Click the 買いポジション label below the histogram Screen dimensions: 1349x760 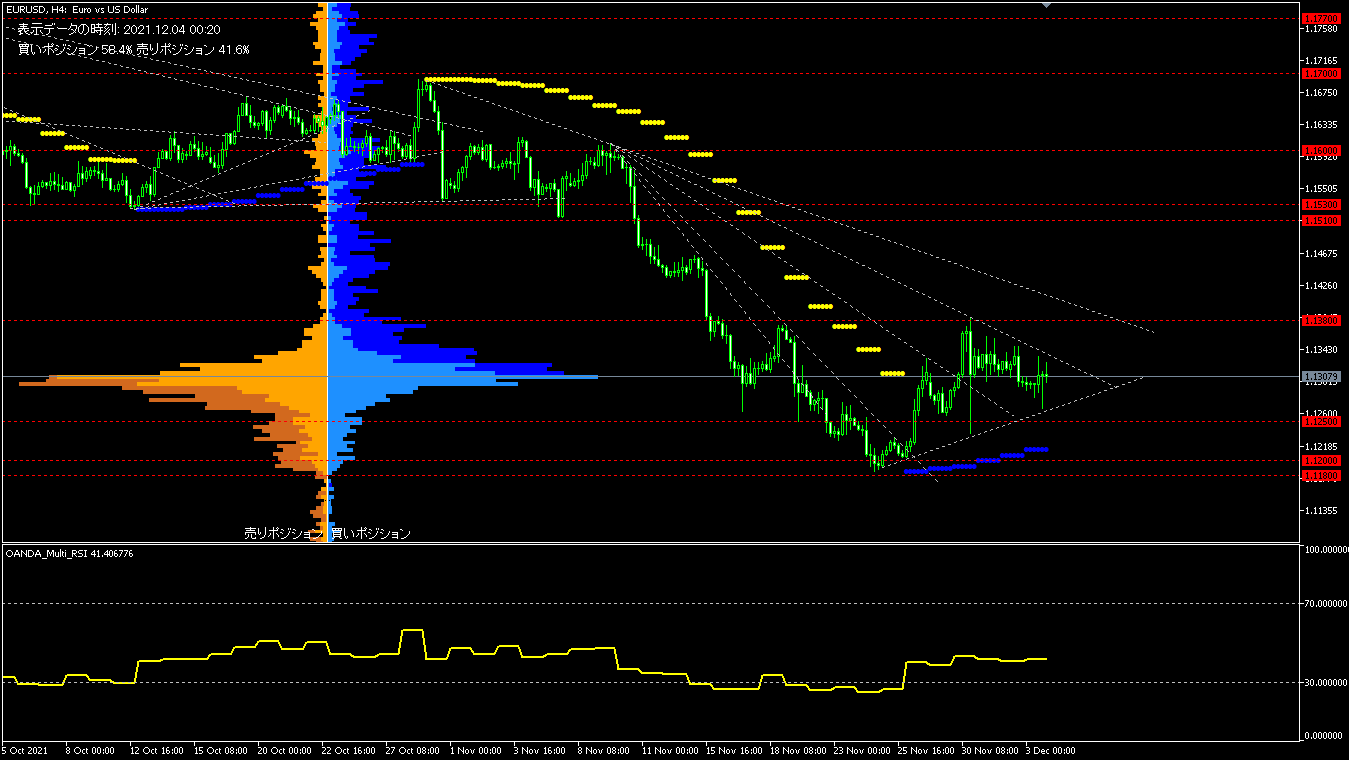pos(370,534)
